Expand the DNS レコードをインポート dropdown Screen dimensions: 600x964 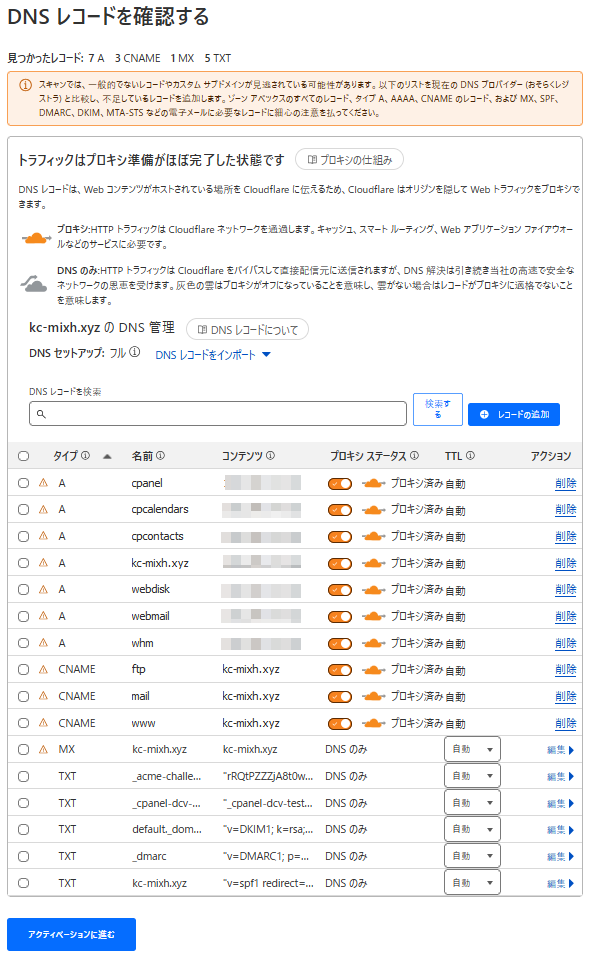coord(213,355)
